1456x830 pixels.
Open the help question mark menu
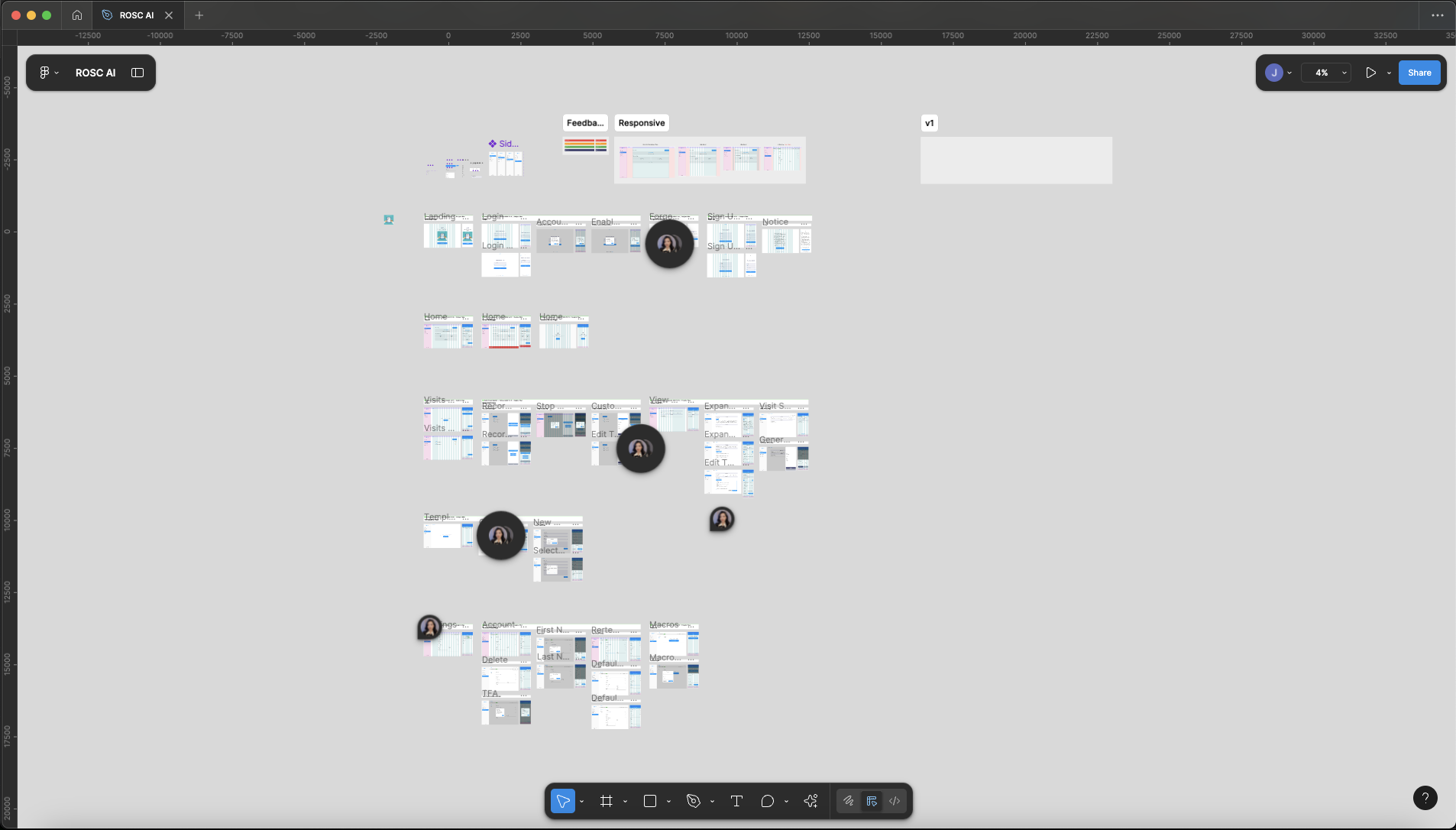tap(1425, 798)
